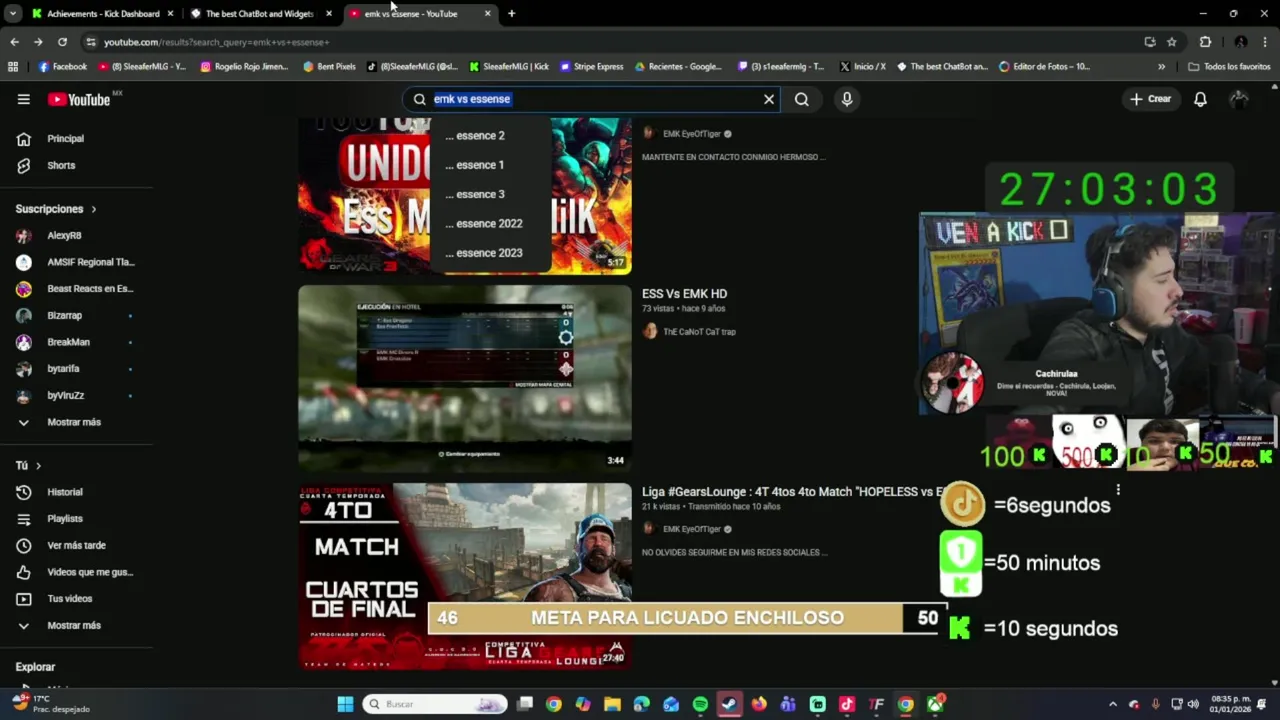This screenshot has width=1280, height=720.
Task: Expand the Tú section arrow
Action: pos(39,466)
